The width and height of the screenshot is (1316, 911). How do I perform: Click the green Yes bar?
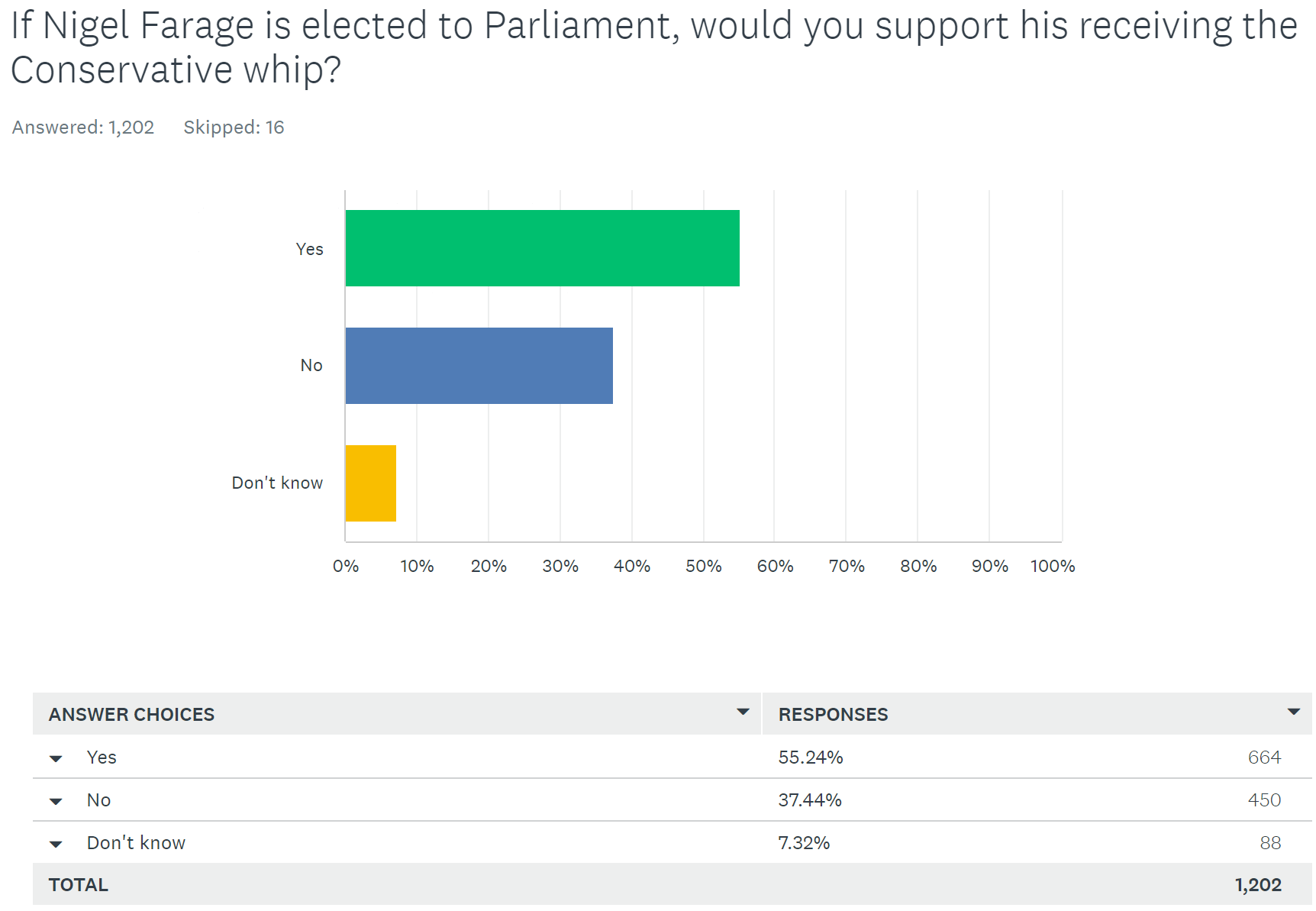pos(542,248)
